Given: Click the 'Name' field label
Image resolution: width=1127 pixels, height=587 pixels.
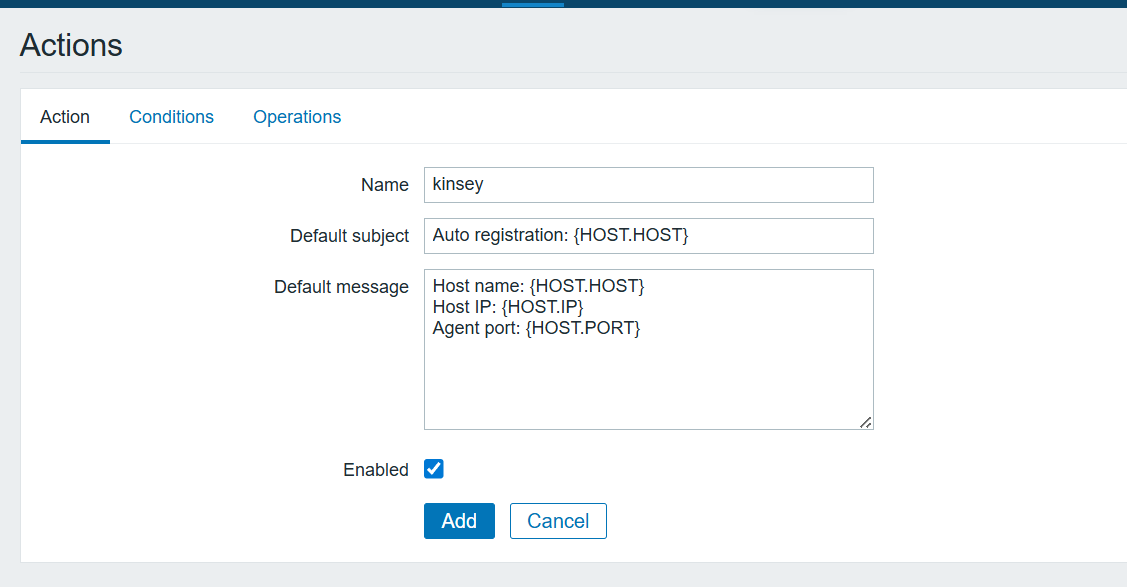Looking at the screenshot, I should (x=384, y=185).
